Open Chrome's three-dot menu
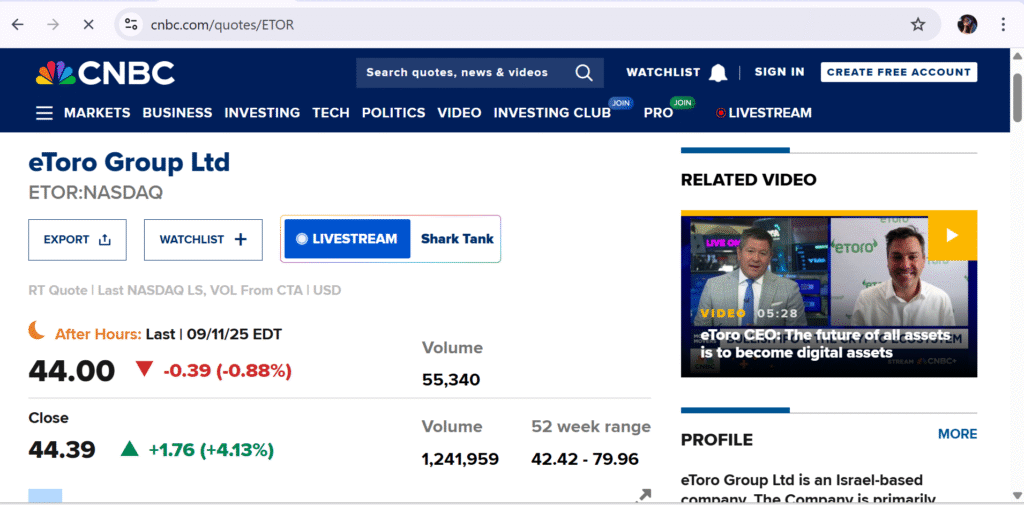 click(1003, 25)
